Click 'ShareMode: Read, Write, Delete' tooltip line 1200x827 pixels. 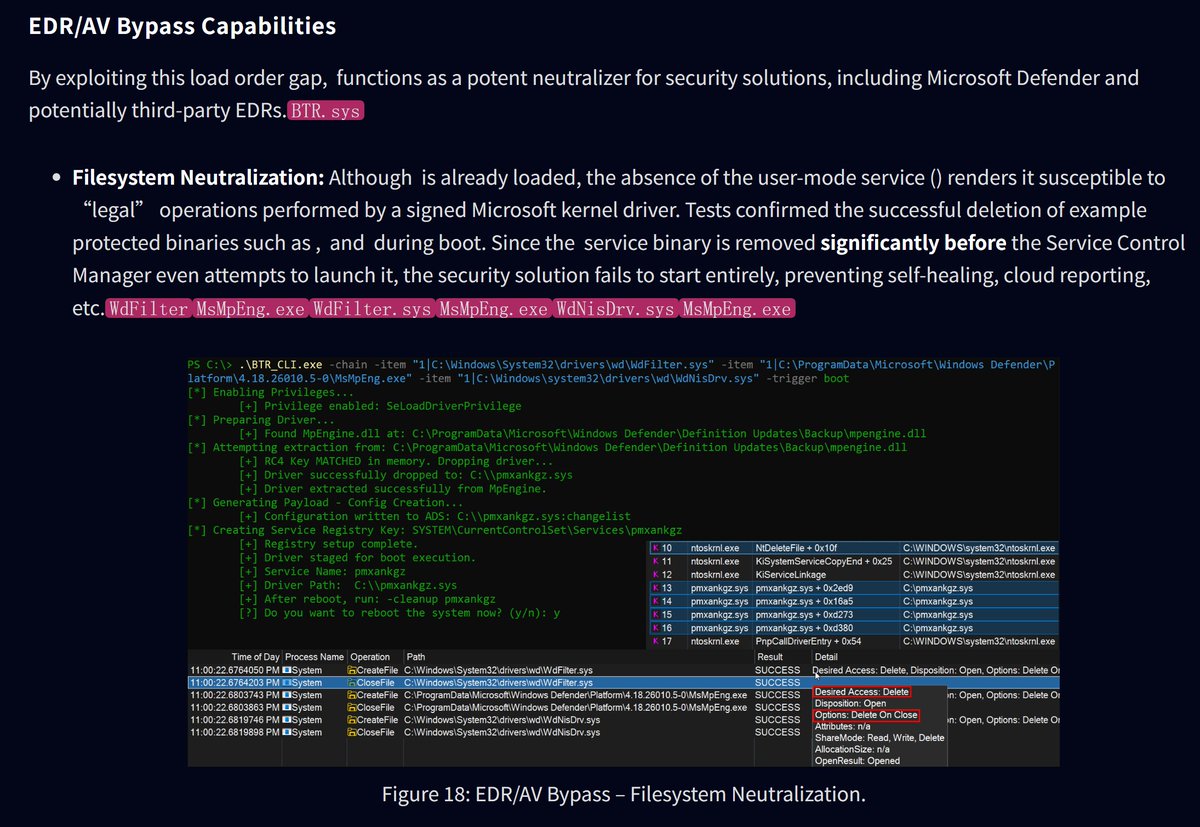[x=879, y=738]
